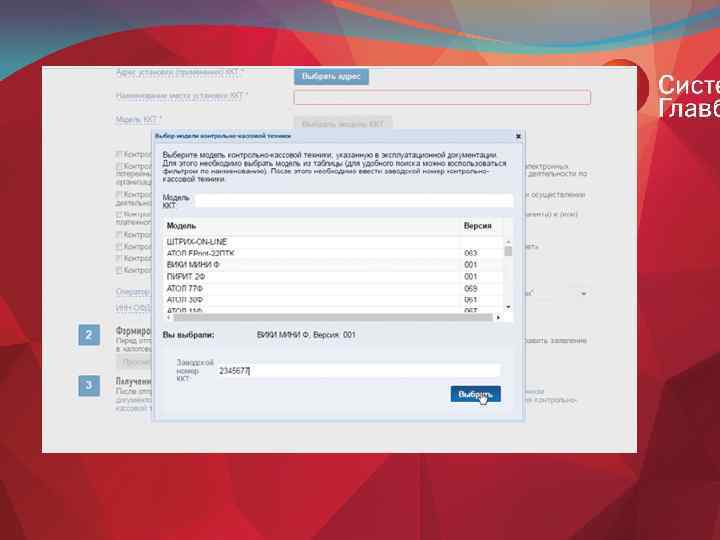Click version 001 of ПИРИТ 2Ф

click(471, 276)
